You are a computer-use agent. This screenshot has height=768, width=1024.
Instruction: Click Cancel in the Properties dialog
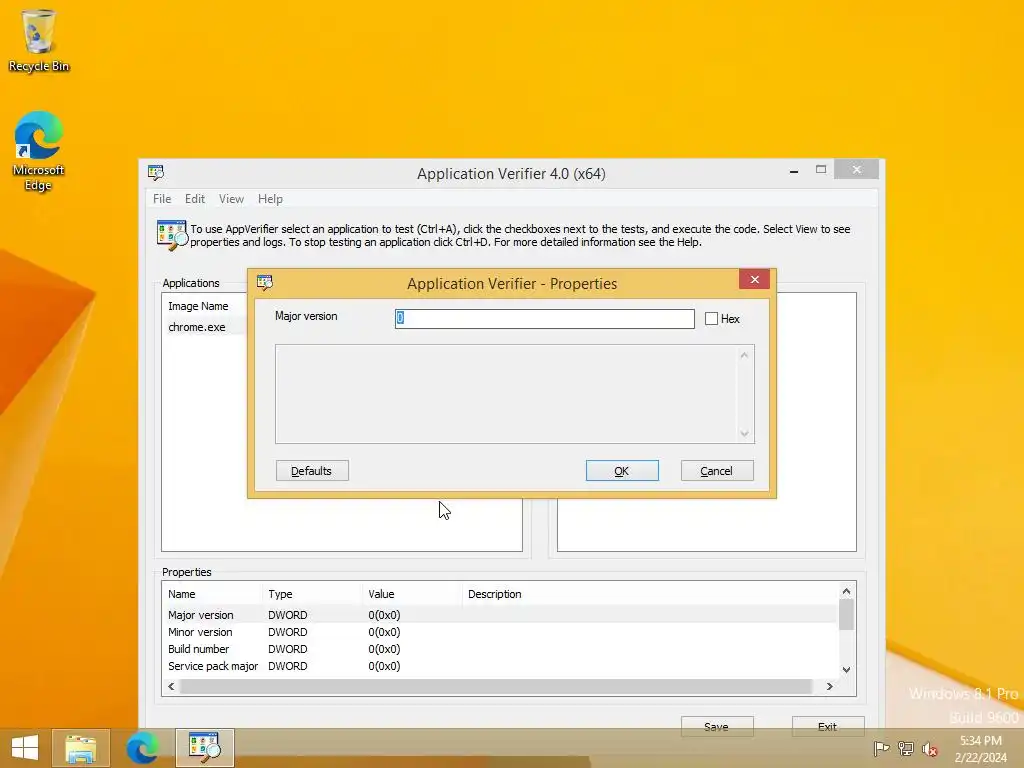(717, 471)
